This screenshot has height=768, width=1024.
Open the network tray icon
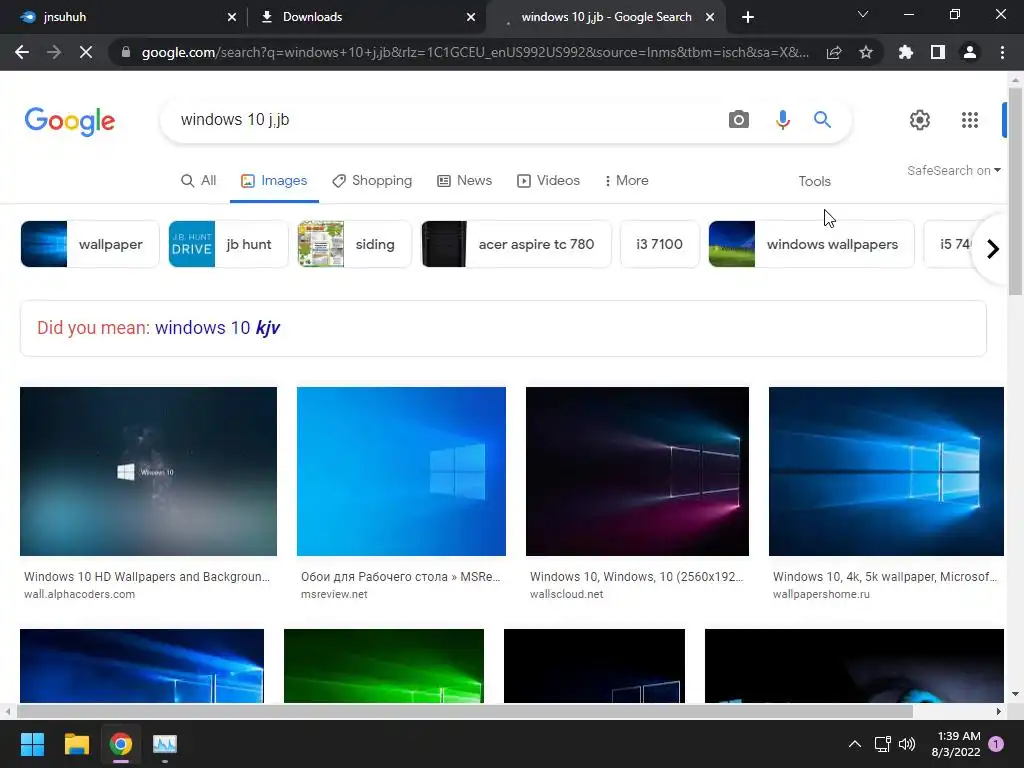[882, 744]
